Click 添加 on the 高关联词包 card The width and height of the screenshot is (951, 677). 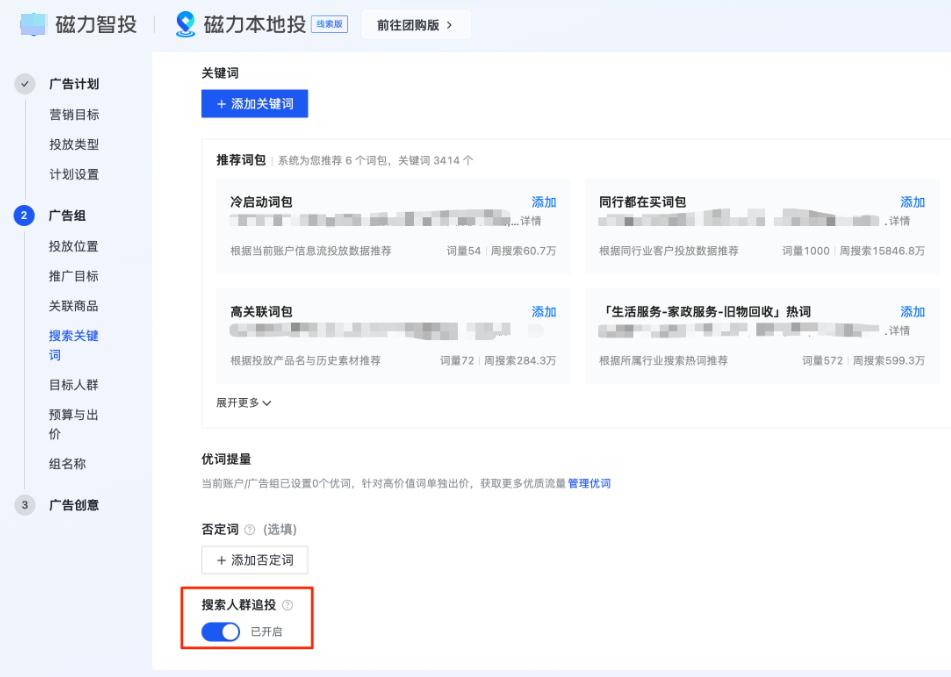pyautogui.click(x=544, y=311)
